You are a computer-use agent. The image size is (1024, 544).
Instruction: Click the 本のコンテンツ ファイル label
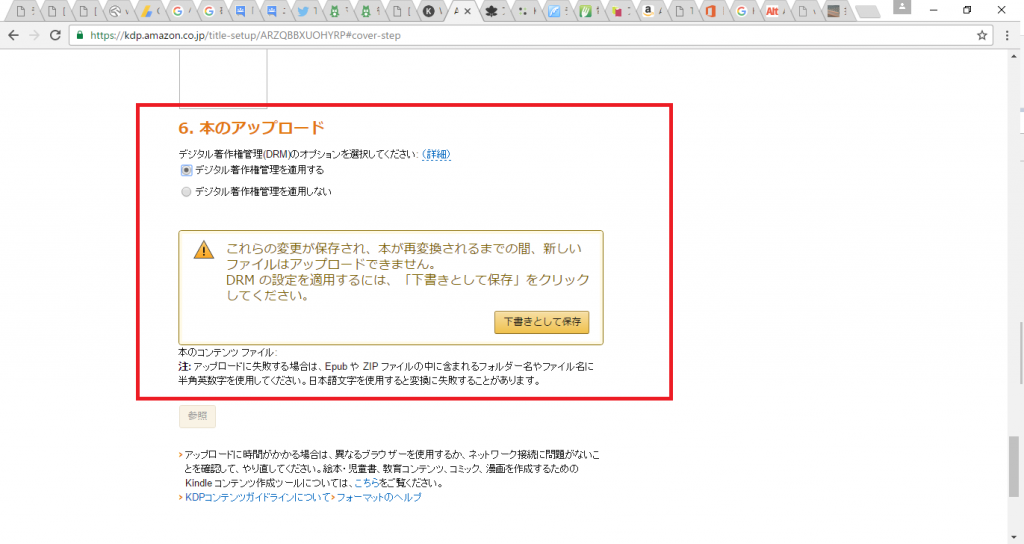pyautogui.click(x=227, y=353)
